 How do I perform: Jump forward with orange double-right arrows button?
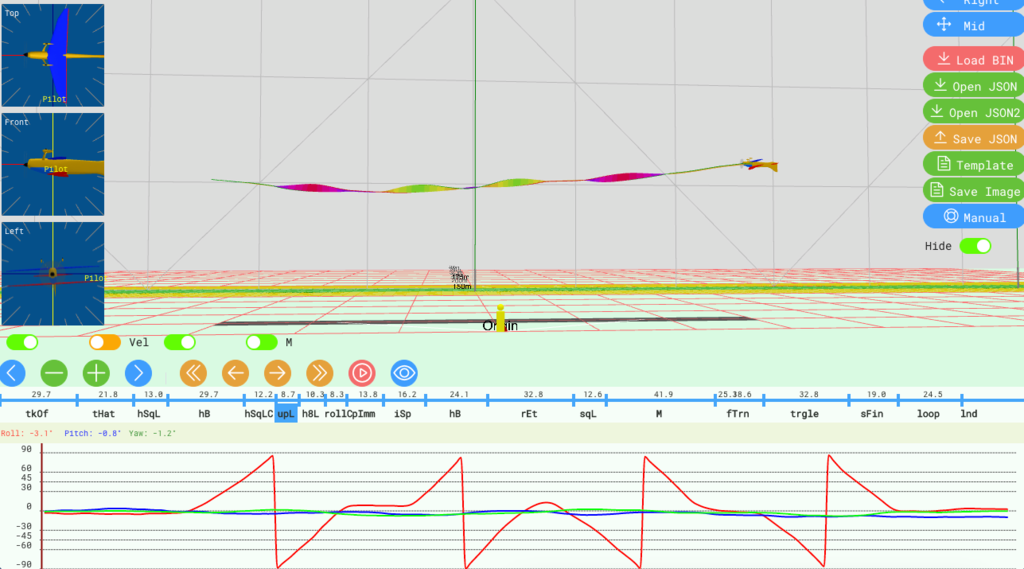319,373
